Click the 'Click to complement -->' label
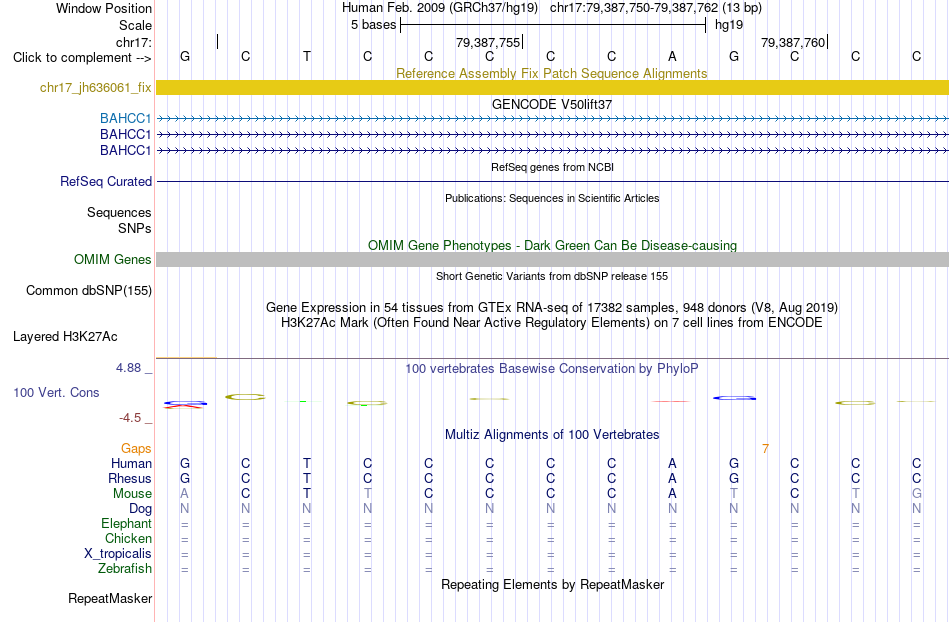950x622 pixels. tap(82, 58)
